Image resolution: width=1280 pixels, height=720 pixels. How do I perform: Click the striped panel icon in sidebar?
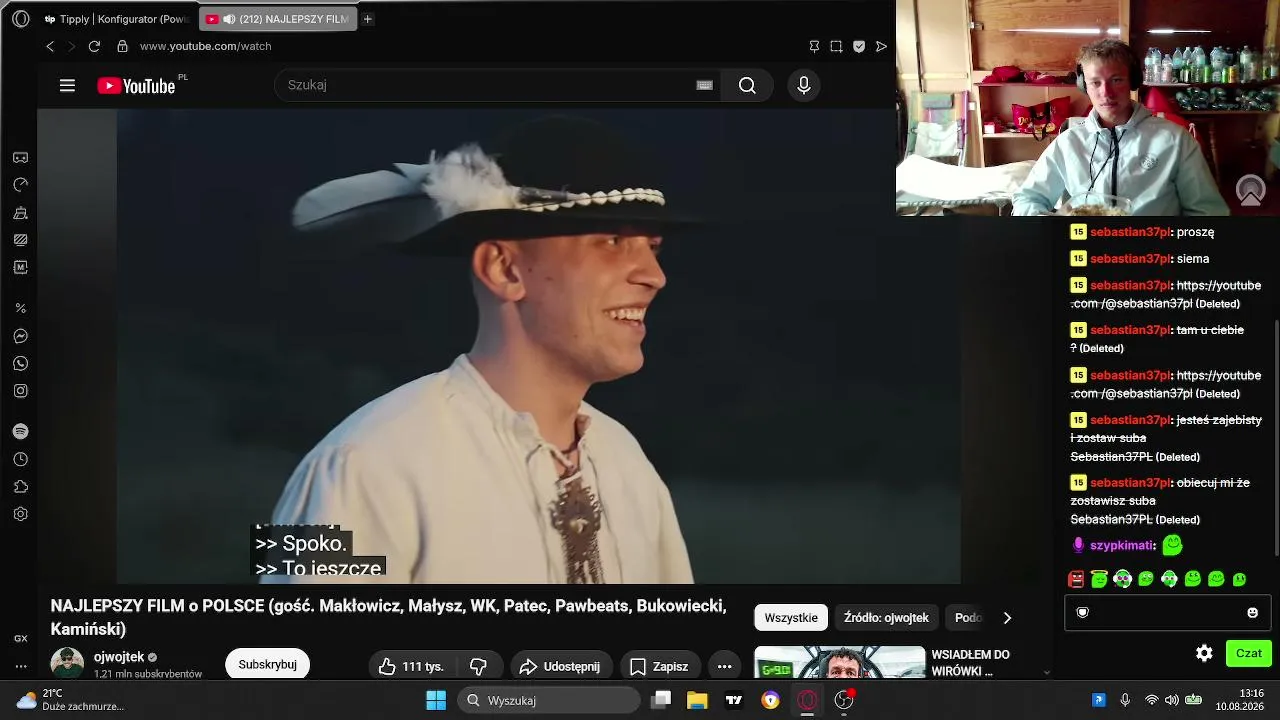(x=20, y=240)
